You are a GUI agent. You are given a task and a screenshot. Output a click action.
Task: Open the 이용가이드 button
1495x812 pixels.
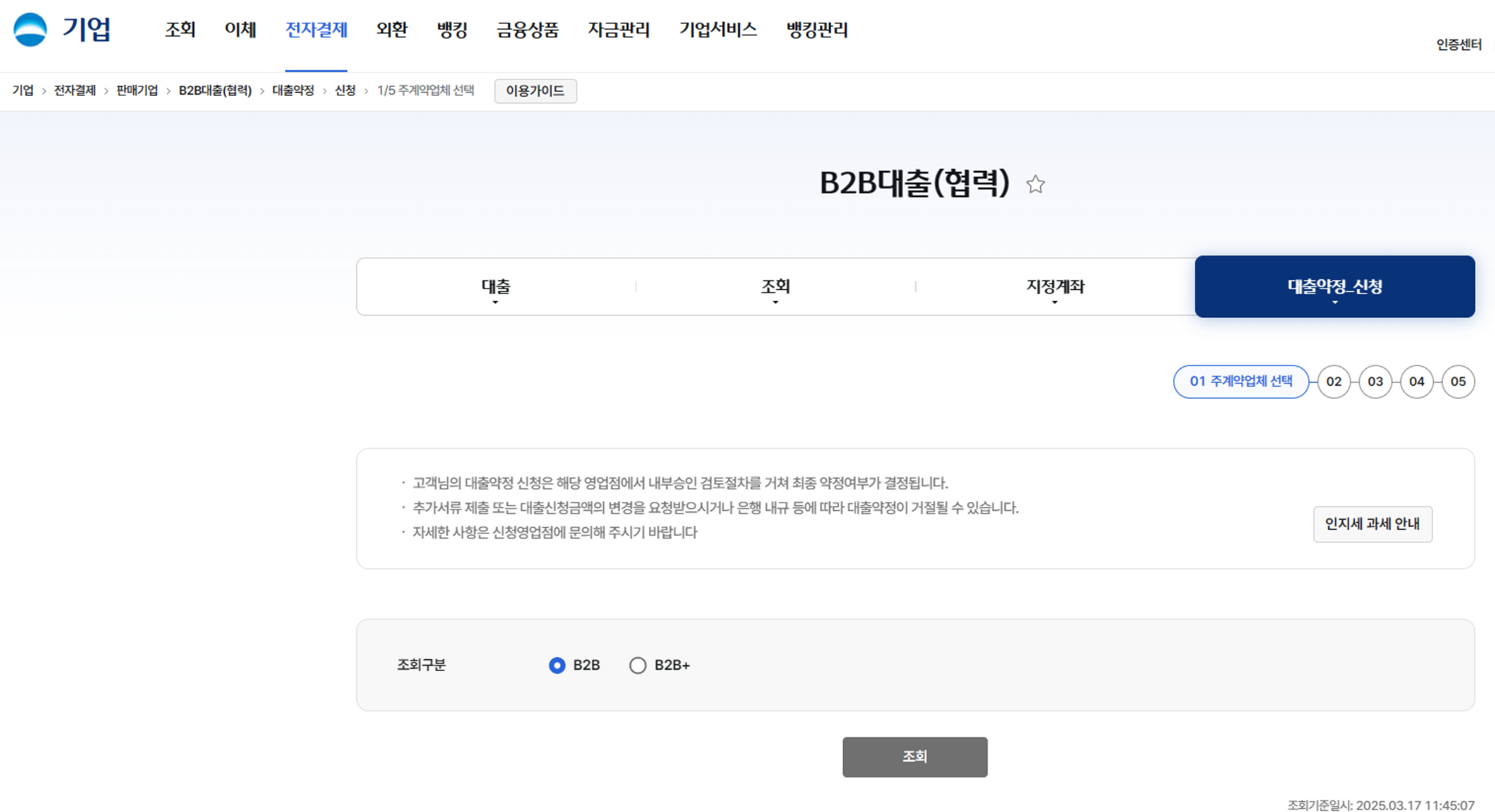pos(535,91)
